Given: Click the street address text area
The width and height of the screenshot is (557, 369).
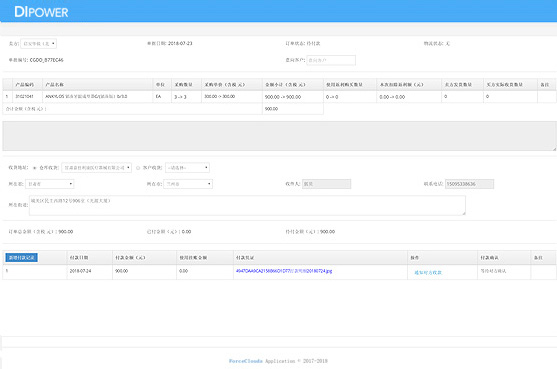Looking at the screenshot, I should [247, 205].
